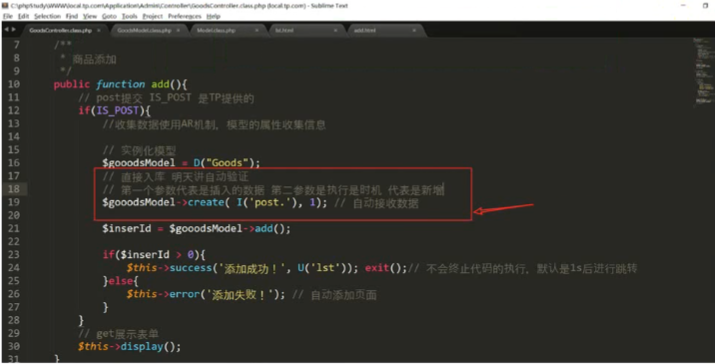Viewport: 715px width, 364px height.
Task: Click the 'if(IS_POST){' statement
Action: click(114, 110)
